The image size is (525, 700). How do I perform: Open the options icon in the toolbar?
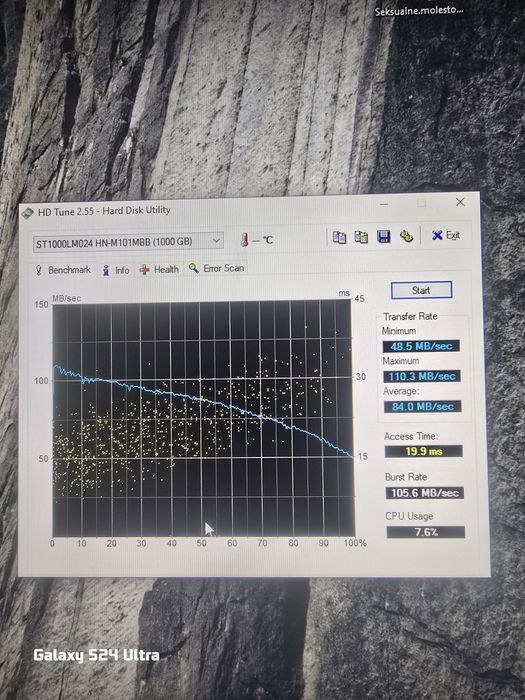click(x=406, y=236)
